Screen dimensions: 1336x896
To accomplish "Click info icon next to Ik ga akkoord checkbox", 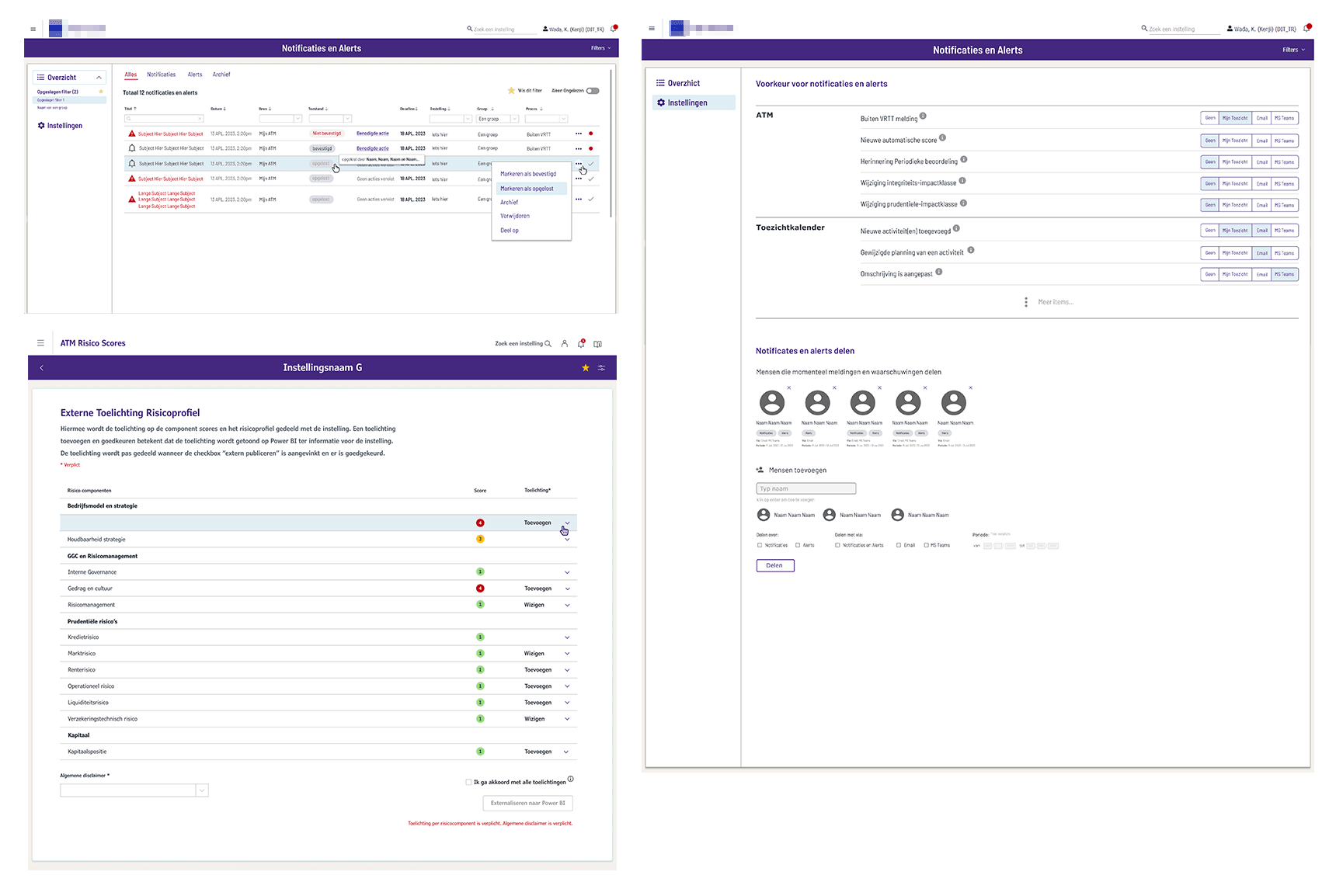I will tap(570, 779).
